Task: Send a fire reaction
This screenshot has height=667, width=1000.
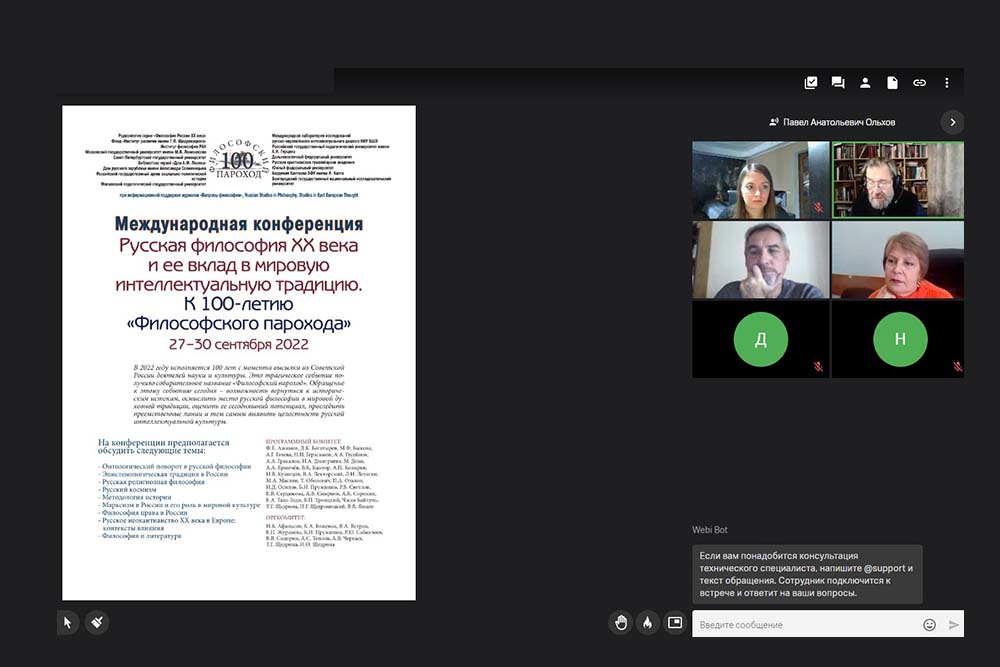Action: click(648, 622)
